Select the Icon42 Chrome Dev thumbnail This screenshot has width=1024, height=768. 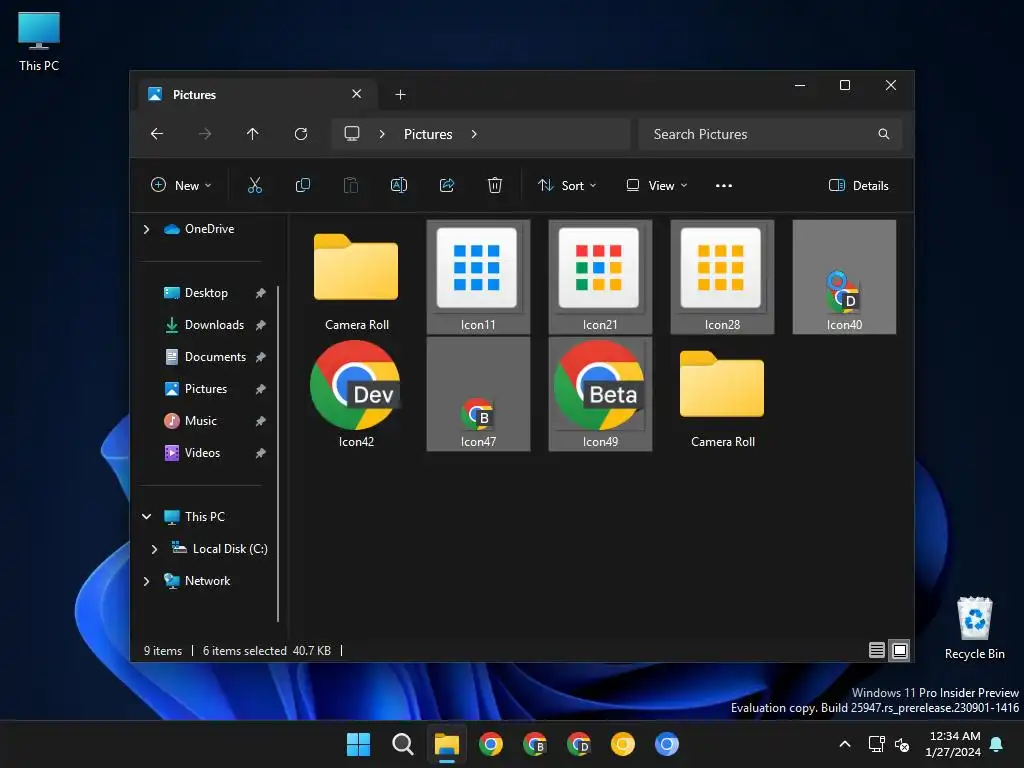pyautogui.click(x=356, y=394)
